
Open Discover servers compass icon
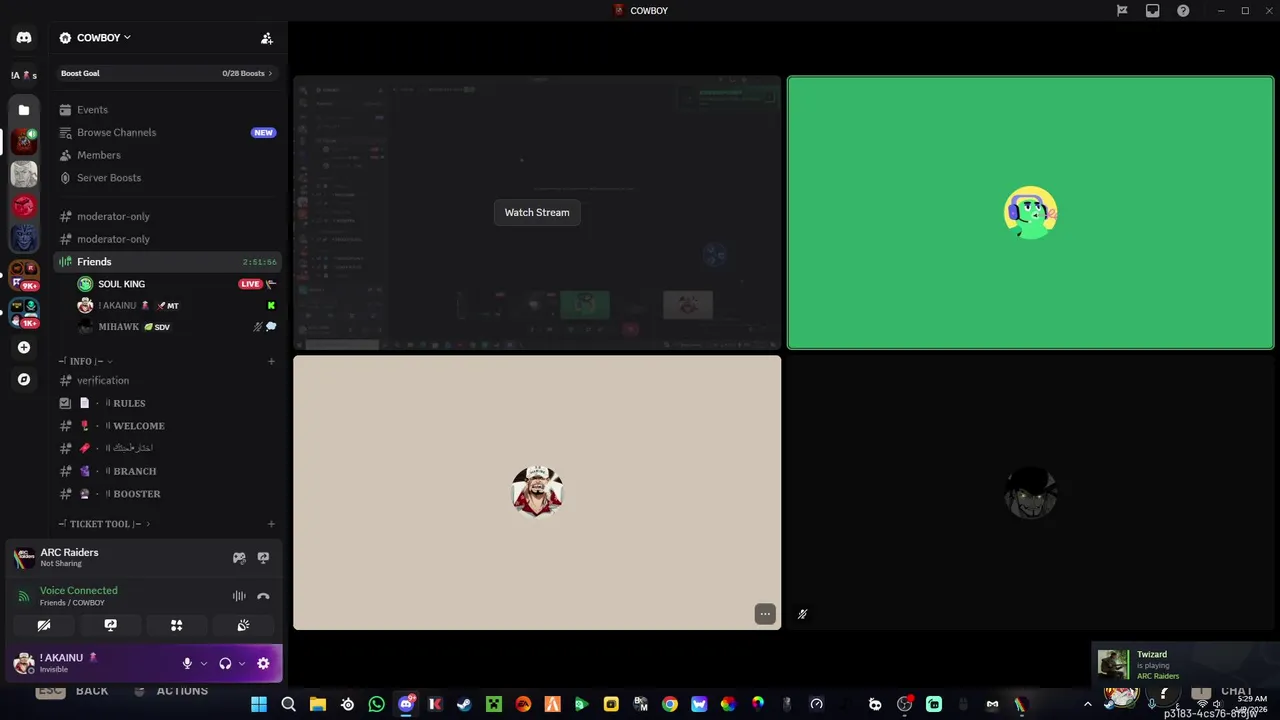point(24,380)
